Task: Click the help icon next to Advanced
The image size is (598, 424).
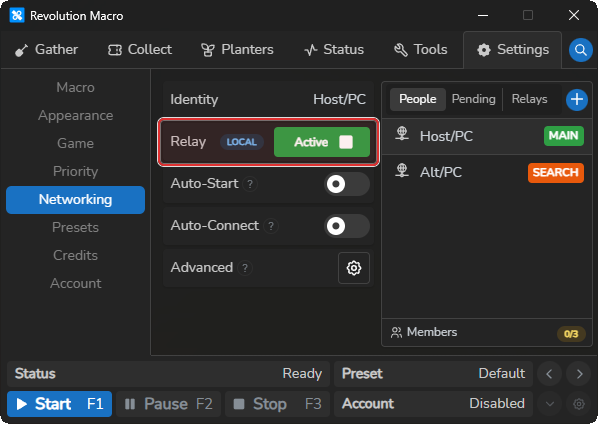Action: (245, 268)
